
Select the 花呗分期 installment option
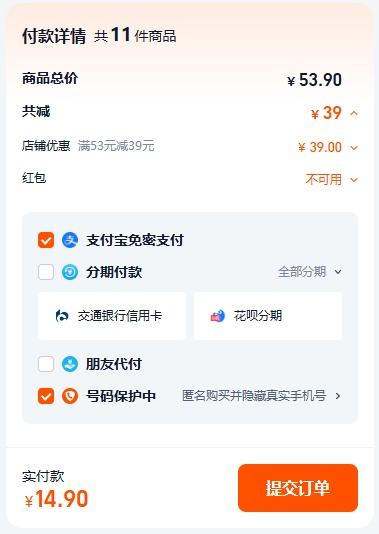[268, 316]
